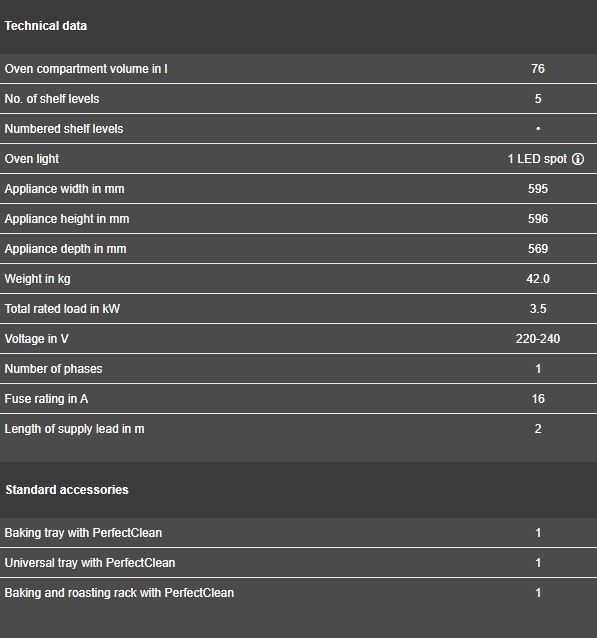Click the Oven light label
This screenshot has height=638, width=597.
[32, 159]
